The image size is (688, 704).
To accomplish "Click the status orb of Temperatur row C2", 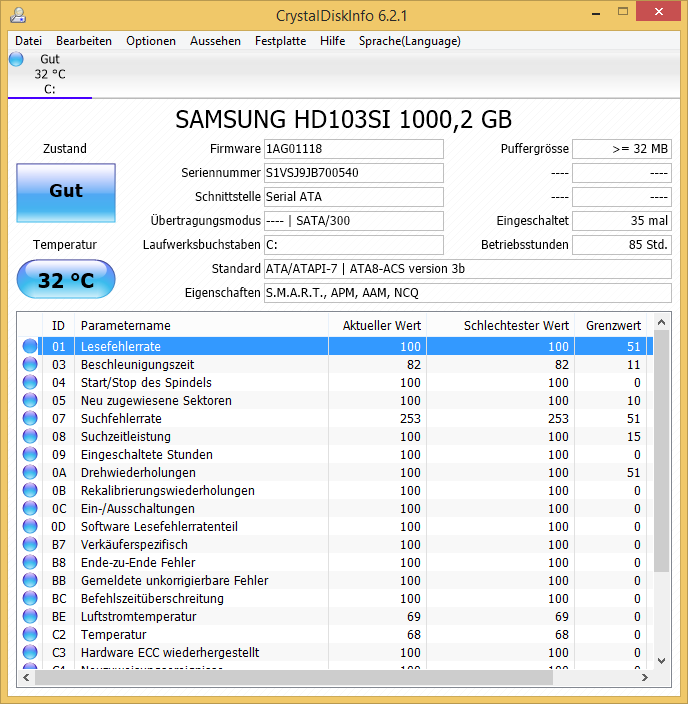I will (x=30, y=634).
